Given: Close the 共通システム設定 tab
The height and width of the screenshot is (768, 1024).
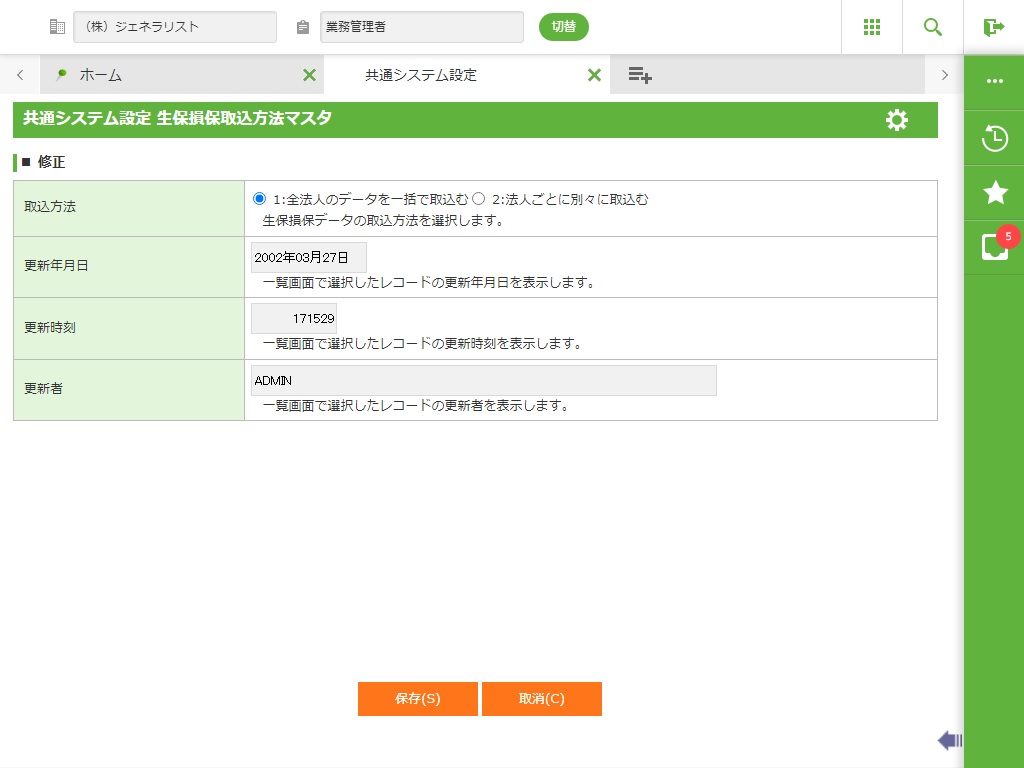Looking at the screenshot, I should [x=594, y=75].
